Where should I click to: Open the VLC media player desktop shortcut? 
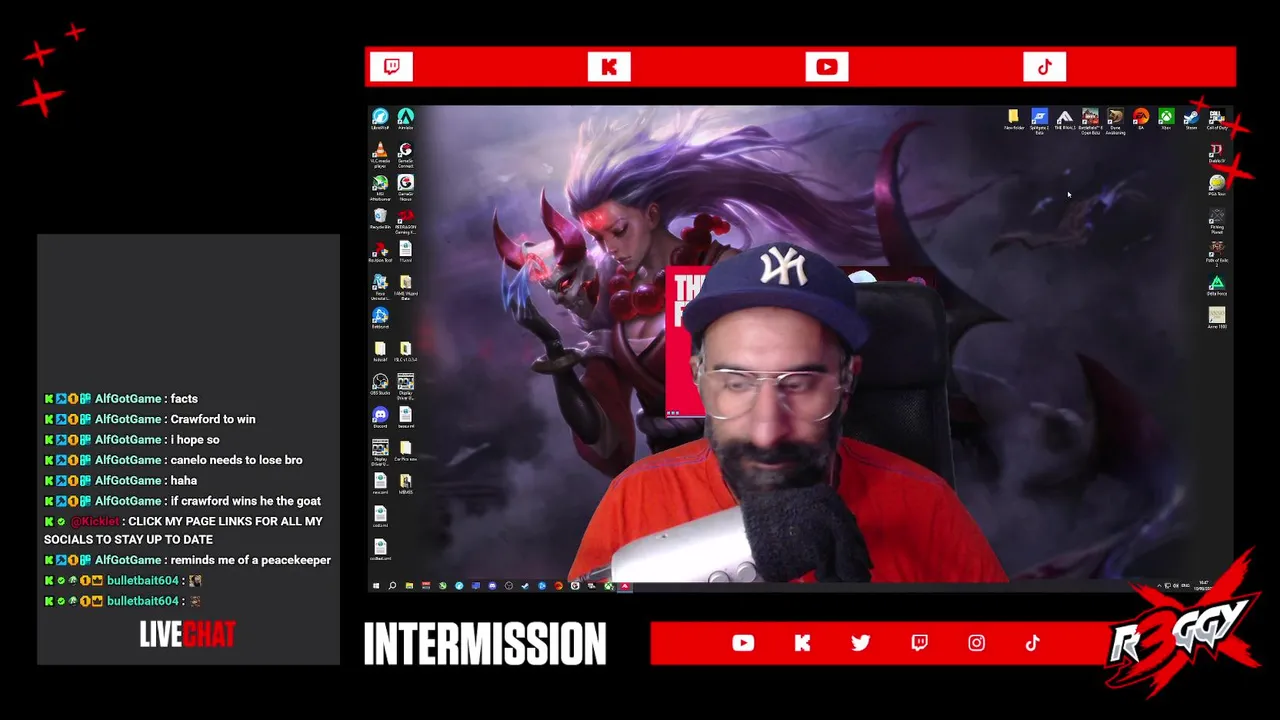[380, 154]
